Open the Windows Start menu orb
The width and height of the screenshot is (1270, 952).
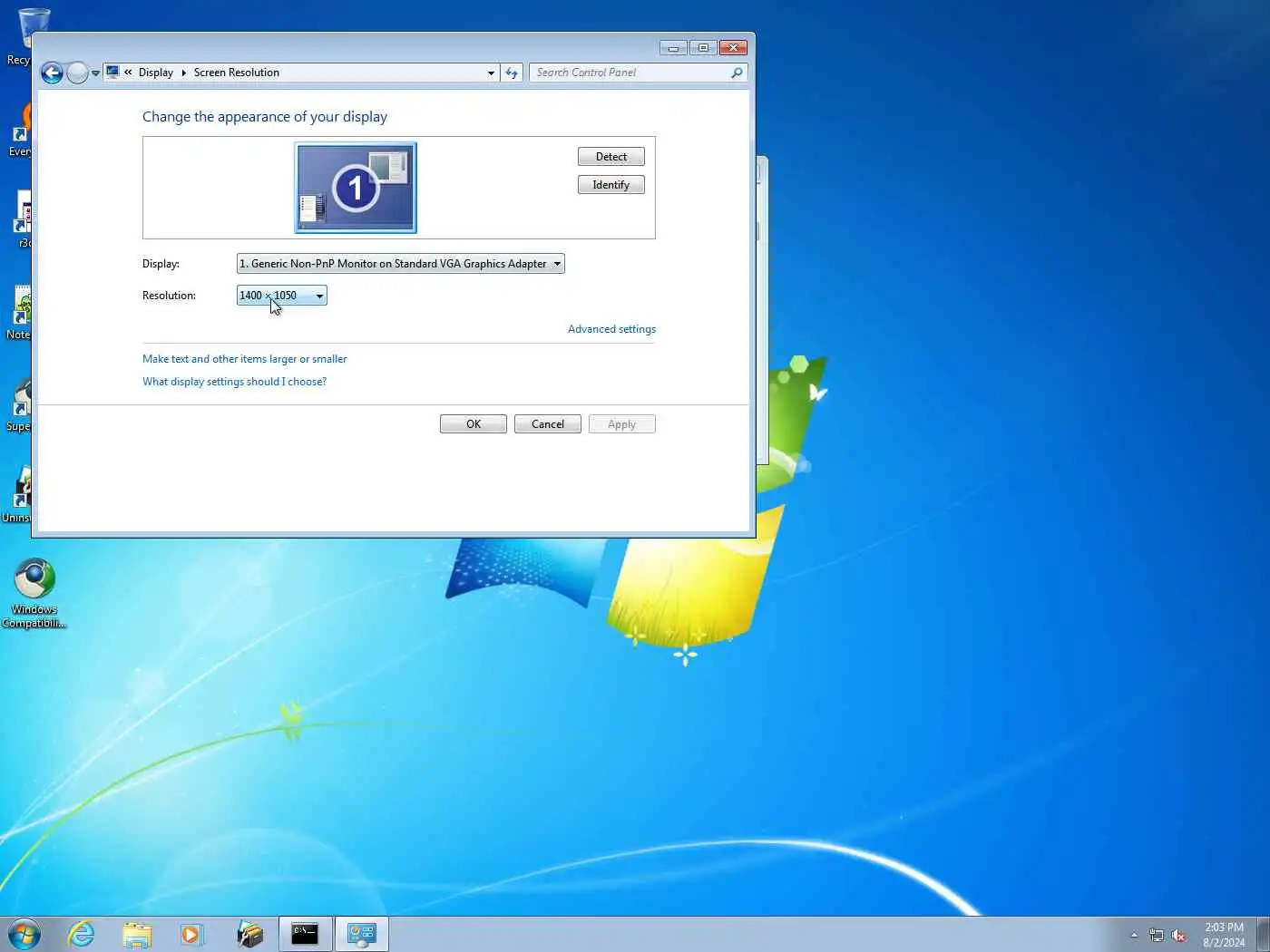(24, 934)
